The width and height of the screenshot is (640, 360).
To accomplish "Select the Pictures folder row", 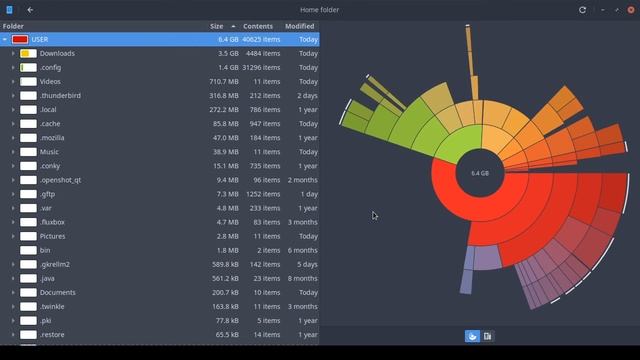I will pos(160,236).
